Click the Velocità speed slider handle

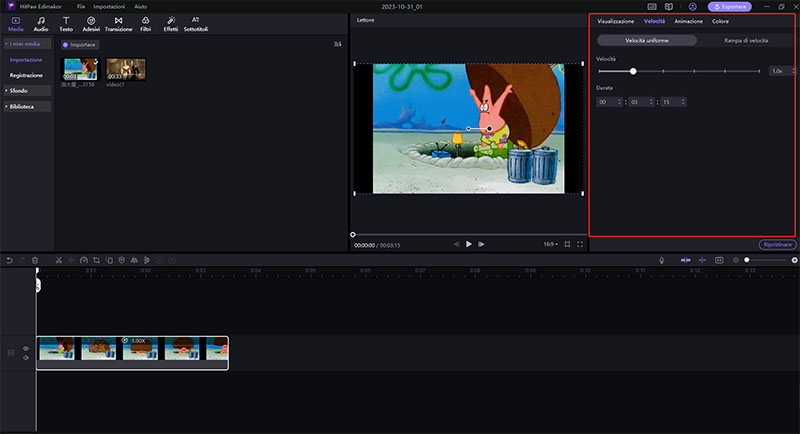[x=633, y=71]
